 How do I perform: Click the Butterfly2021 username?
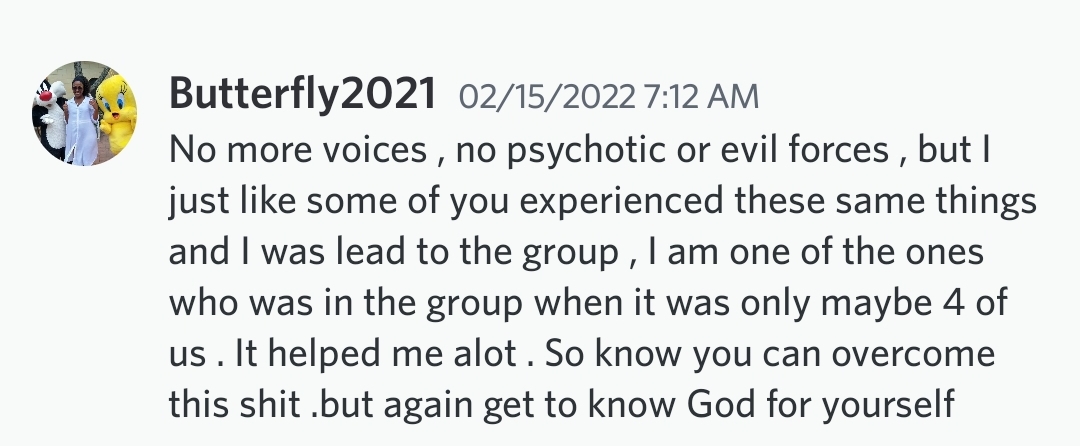(x=303, y=95)
